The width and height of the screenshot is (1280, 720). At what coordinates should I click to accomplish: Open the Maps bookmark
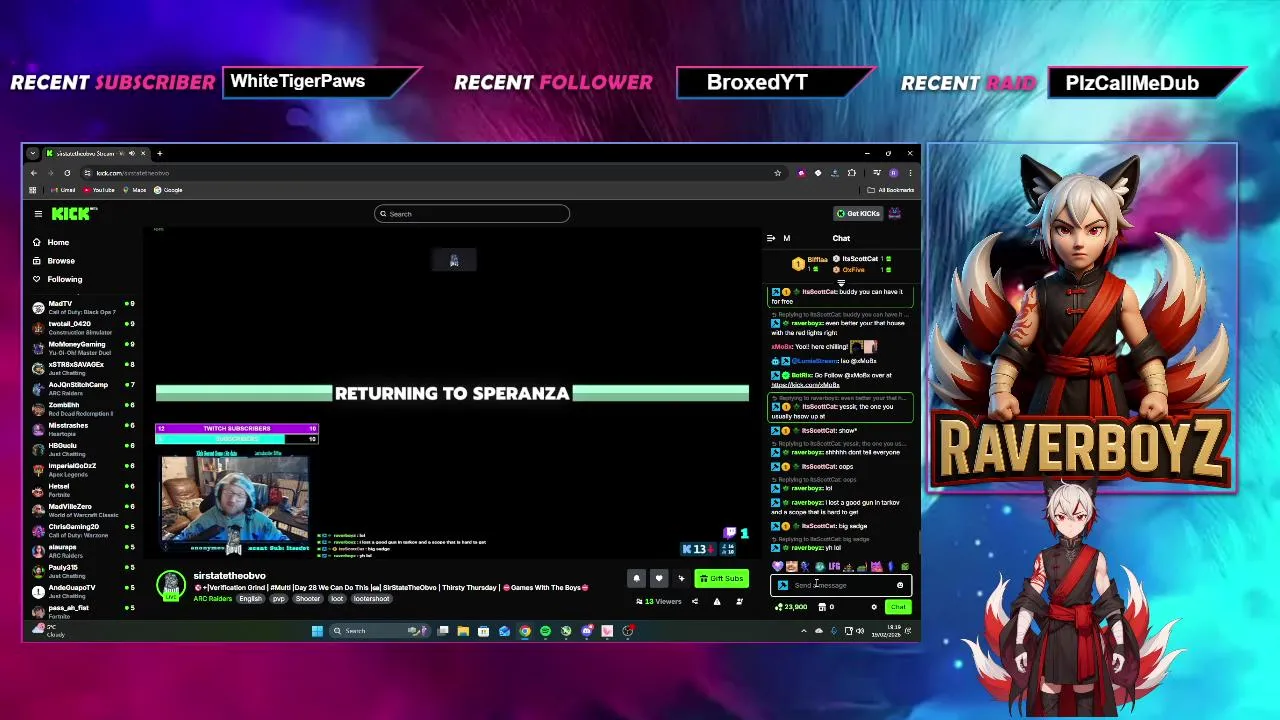135,190
